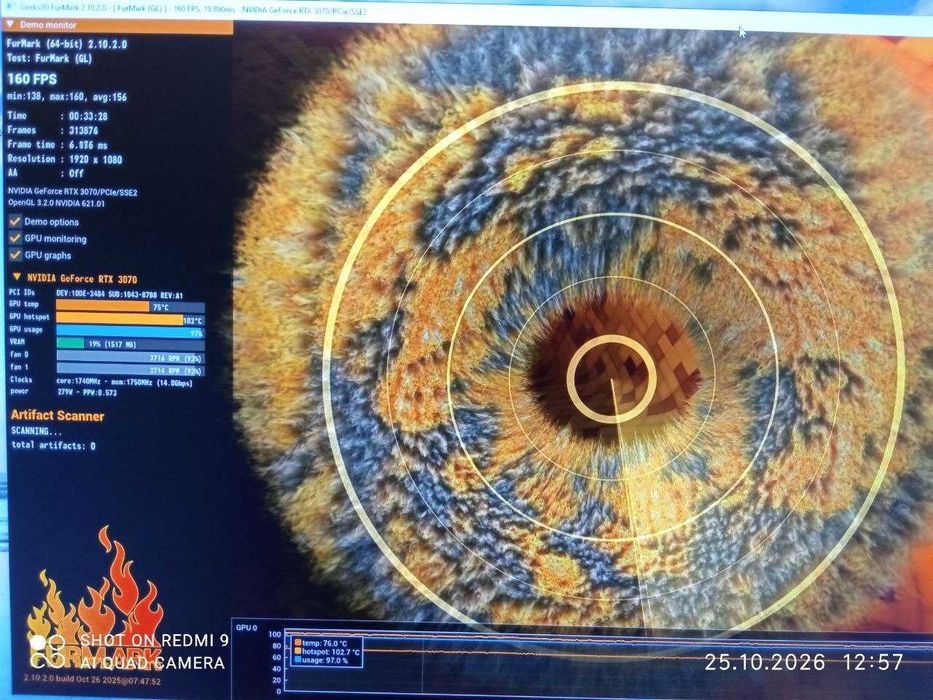Click the min, max, avg FPS line
Viewport: 933px width, 700px height.
[x=67, y=96]
